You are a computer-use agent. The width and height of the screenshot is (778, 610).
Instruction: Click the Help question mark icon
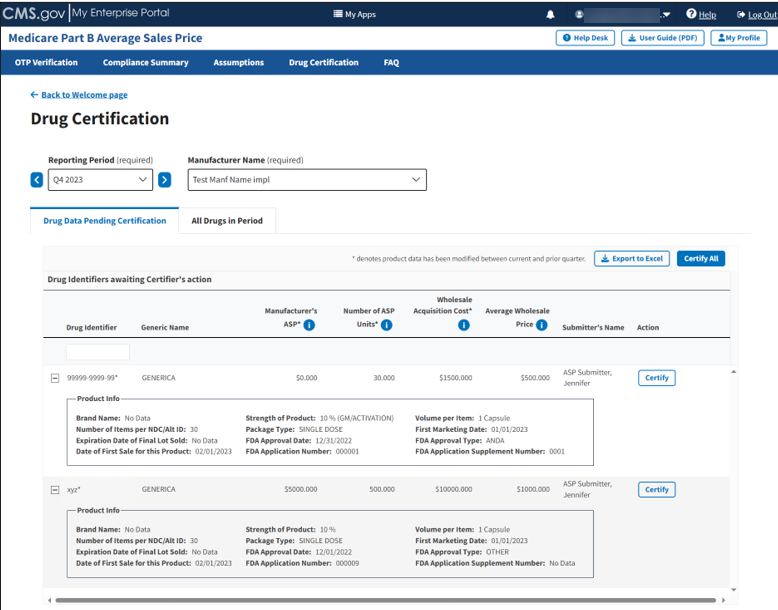click(691, 14)
